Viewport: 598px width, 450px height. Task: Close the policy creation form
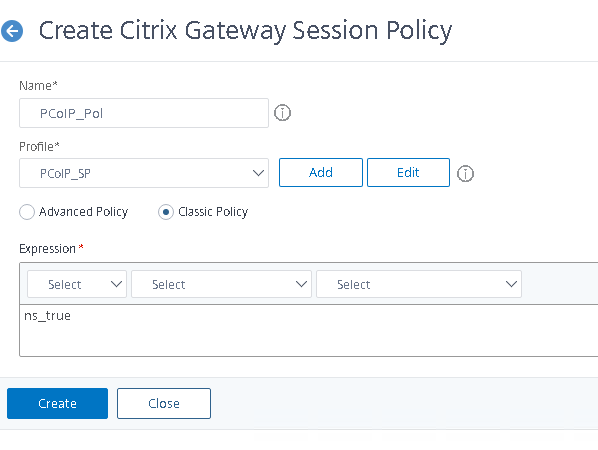[x=164, y=403]
